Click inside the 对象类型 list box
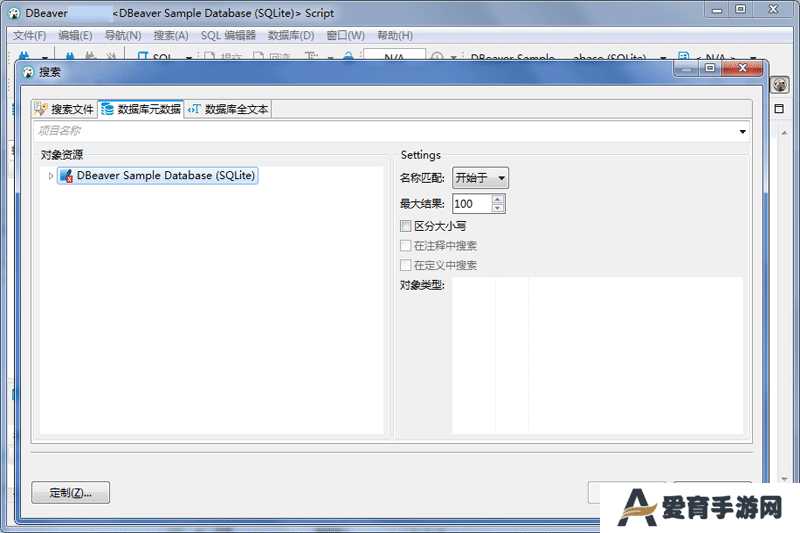 click(597, 356)
